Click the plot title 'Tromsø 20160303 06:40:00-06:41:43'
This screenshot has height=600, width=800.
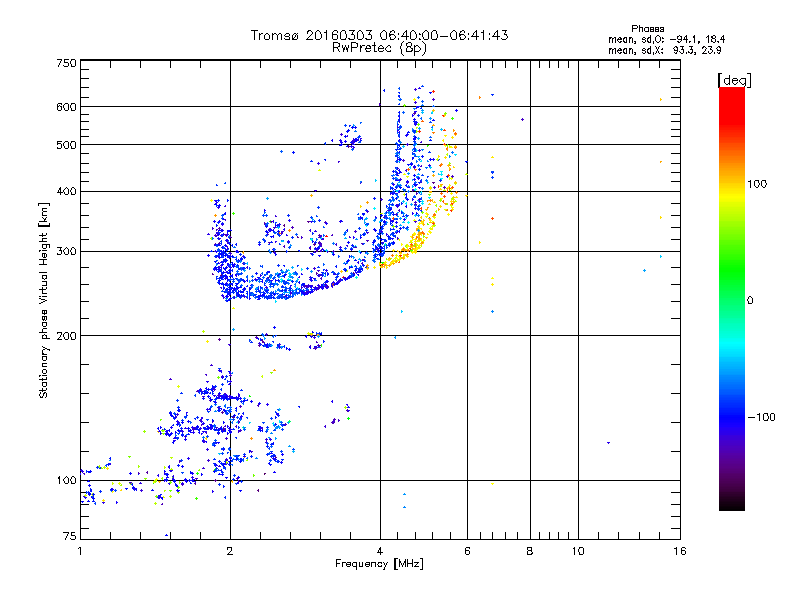click(x=379, y=35)
